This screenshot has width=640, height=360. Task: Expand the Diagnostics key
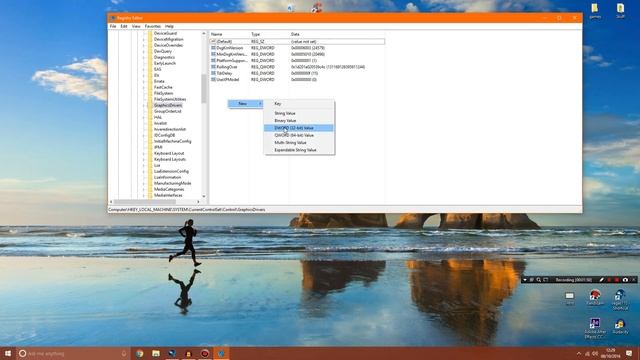click(x=144, y=58)
